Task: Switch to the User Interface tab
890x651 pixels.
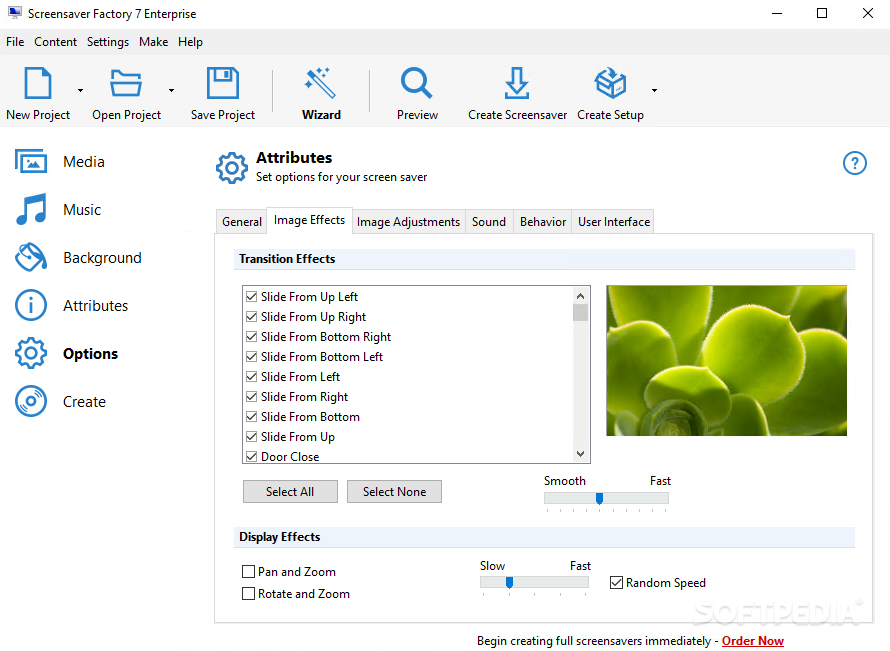Action: click(614, 222)
